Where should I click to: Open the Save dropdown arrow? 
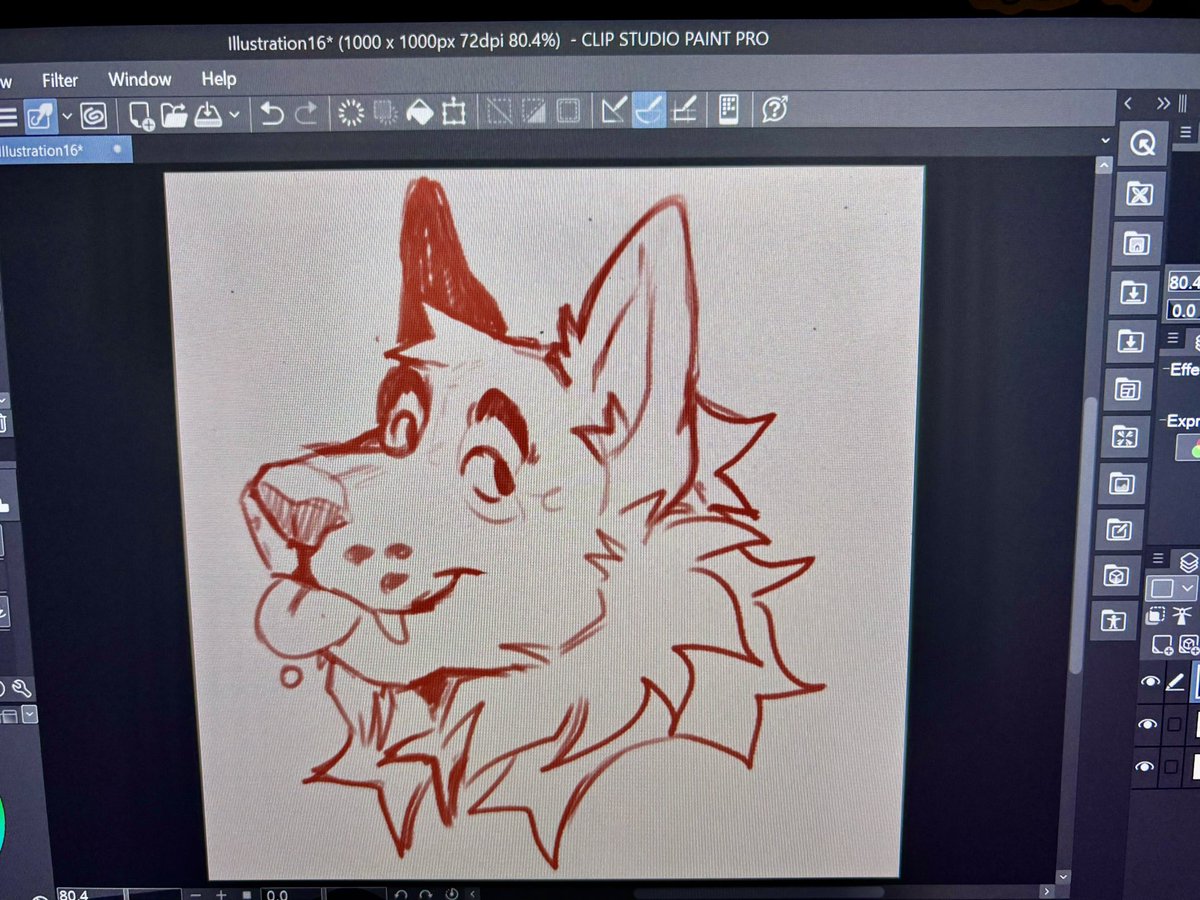click(x=232, y=114)
